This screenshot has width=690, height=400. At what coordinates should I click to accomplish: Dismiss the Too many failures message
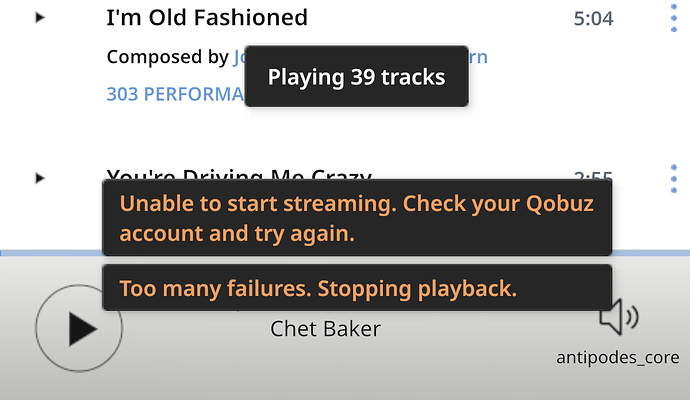(357, 288)
